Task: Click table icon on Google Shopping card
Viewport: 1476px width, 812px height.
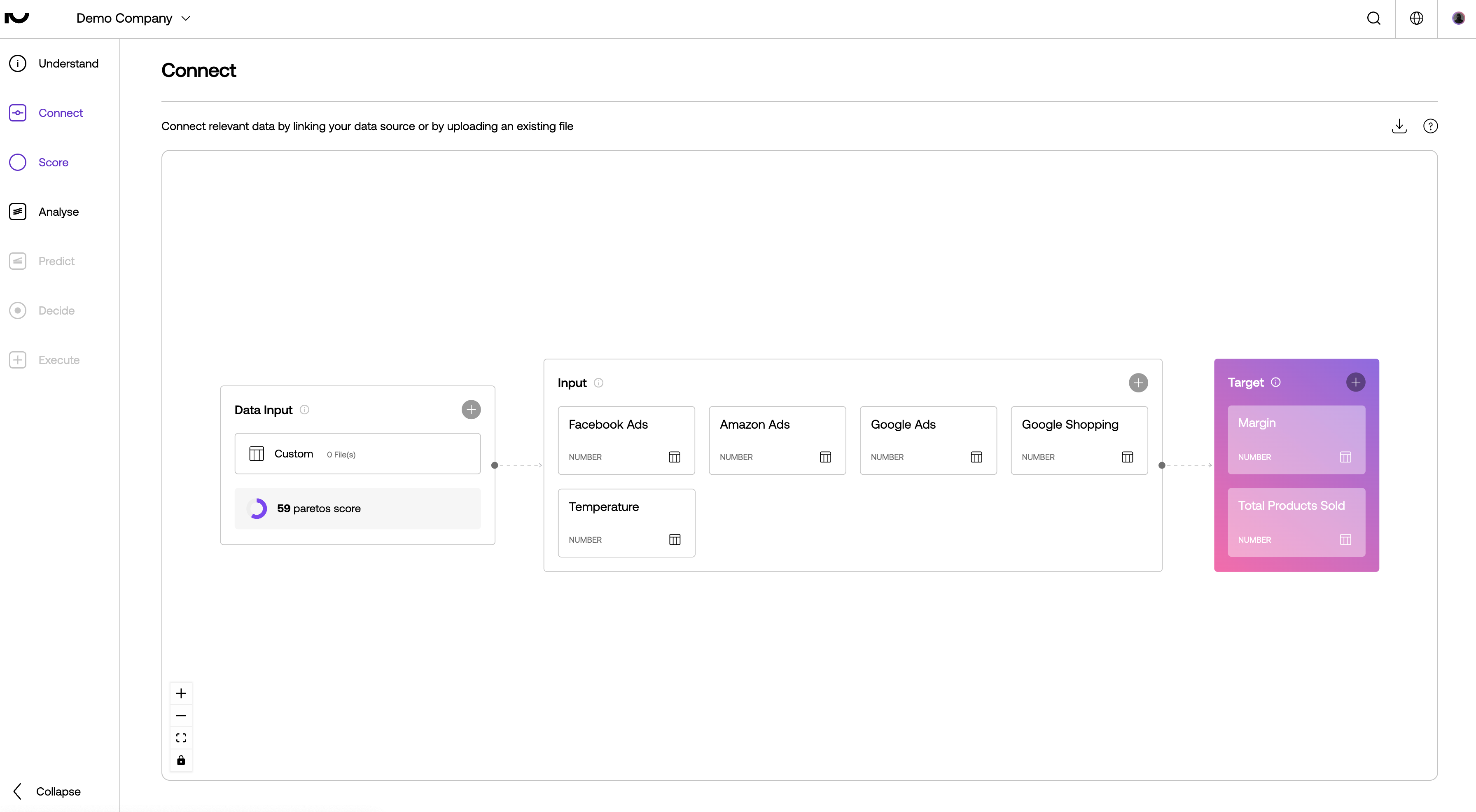Action: (1127, 457)
